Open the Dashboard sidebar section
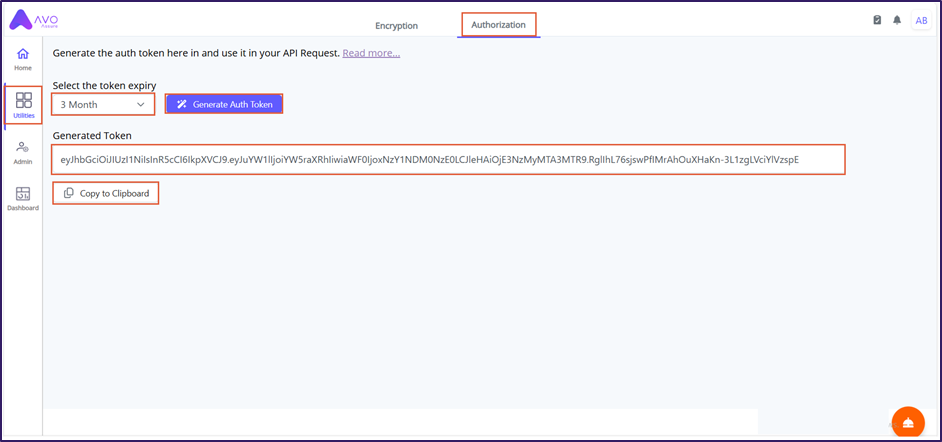This screenshot has width=942, height=442. point(23,198)
